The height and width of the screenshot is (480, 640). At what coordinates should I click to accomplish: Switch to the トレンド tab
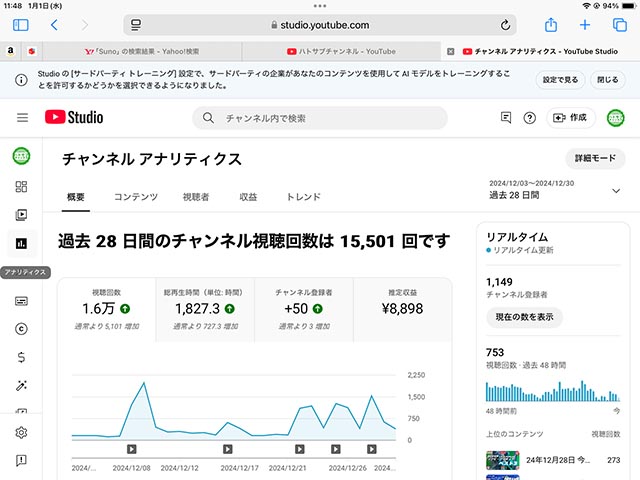(303, 197)
